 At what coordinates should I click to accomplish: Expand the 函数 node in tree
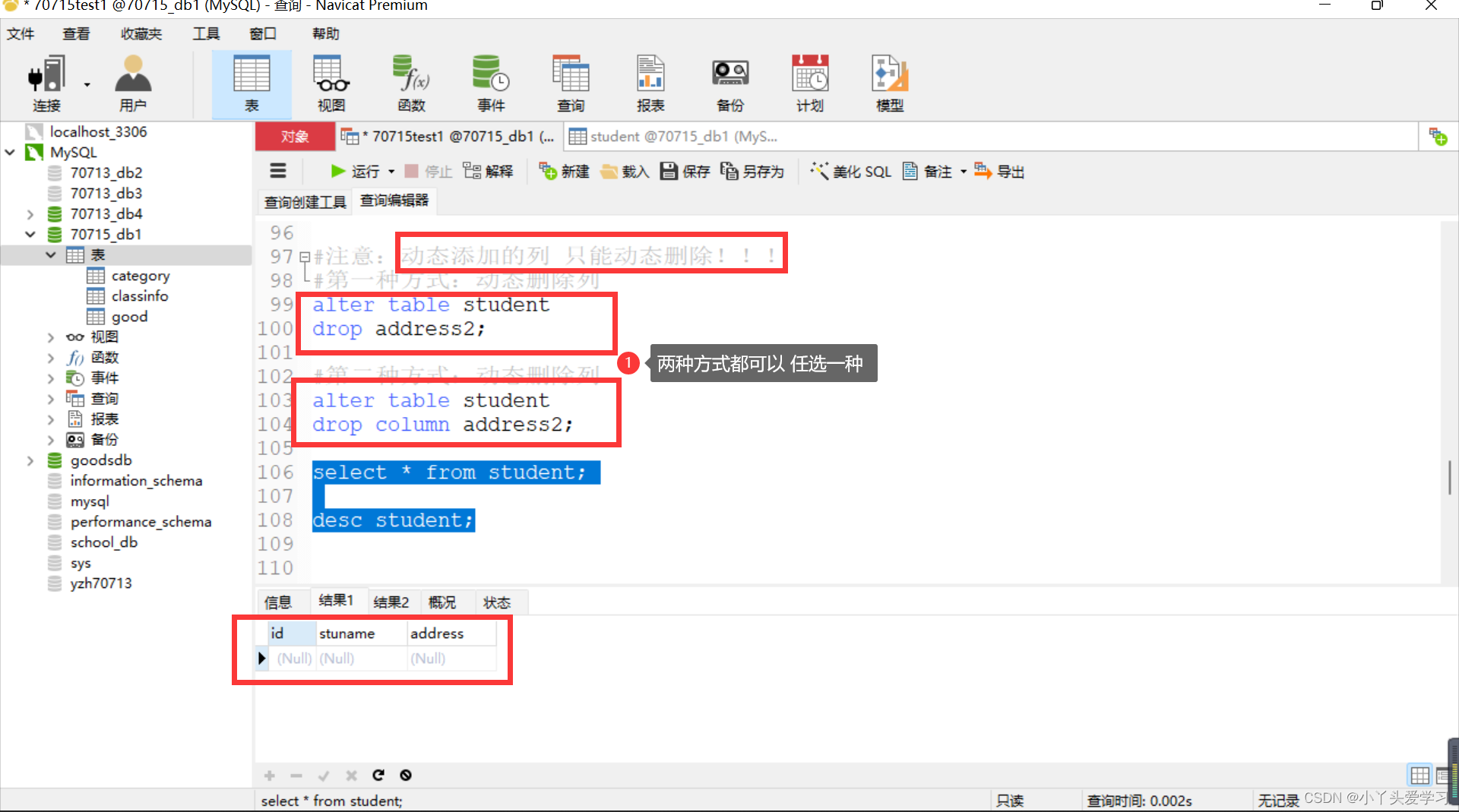point(51,358)
